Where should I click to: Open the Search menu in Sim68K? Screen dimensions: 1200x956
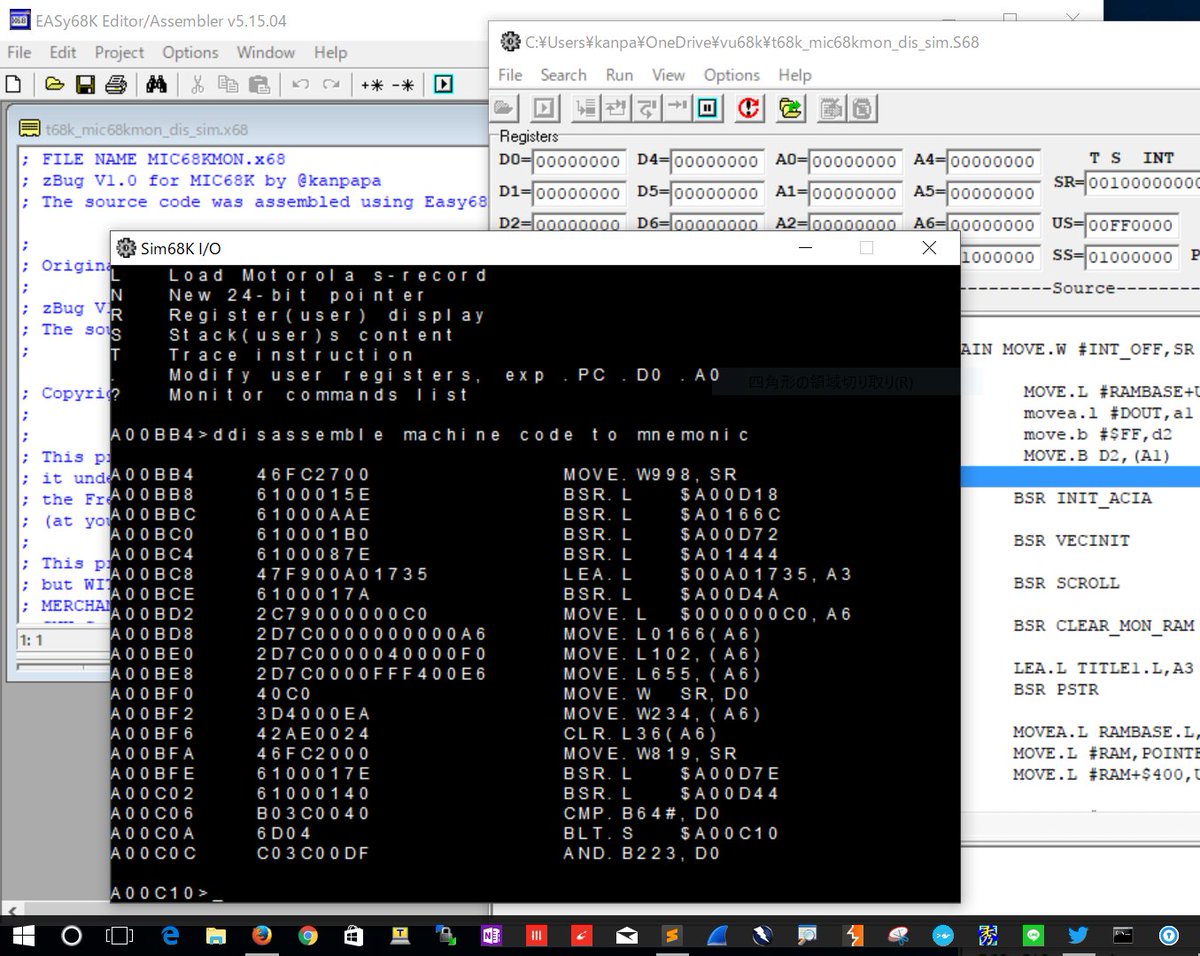pyautogui.click(x=563, y=75)
